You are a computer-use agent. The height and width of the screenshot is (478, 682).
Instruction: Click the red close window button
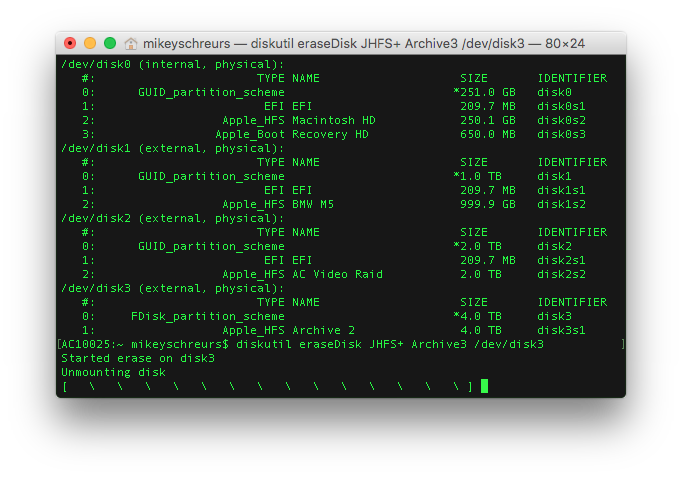pos(70,43)
